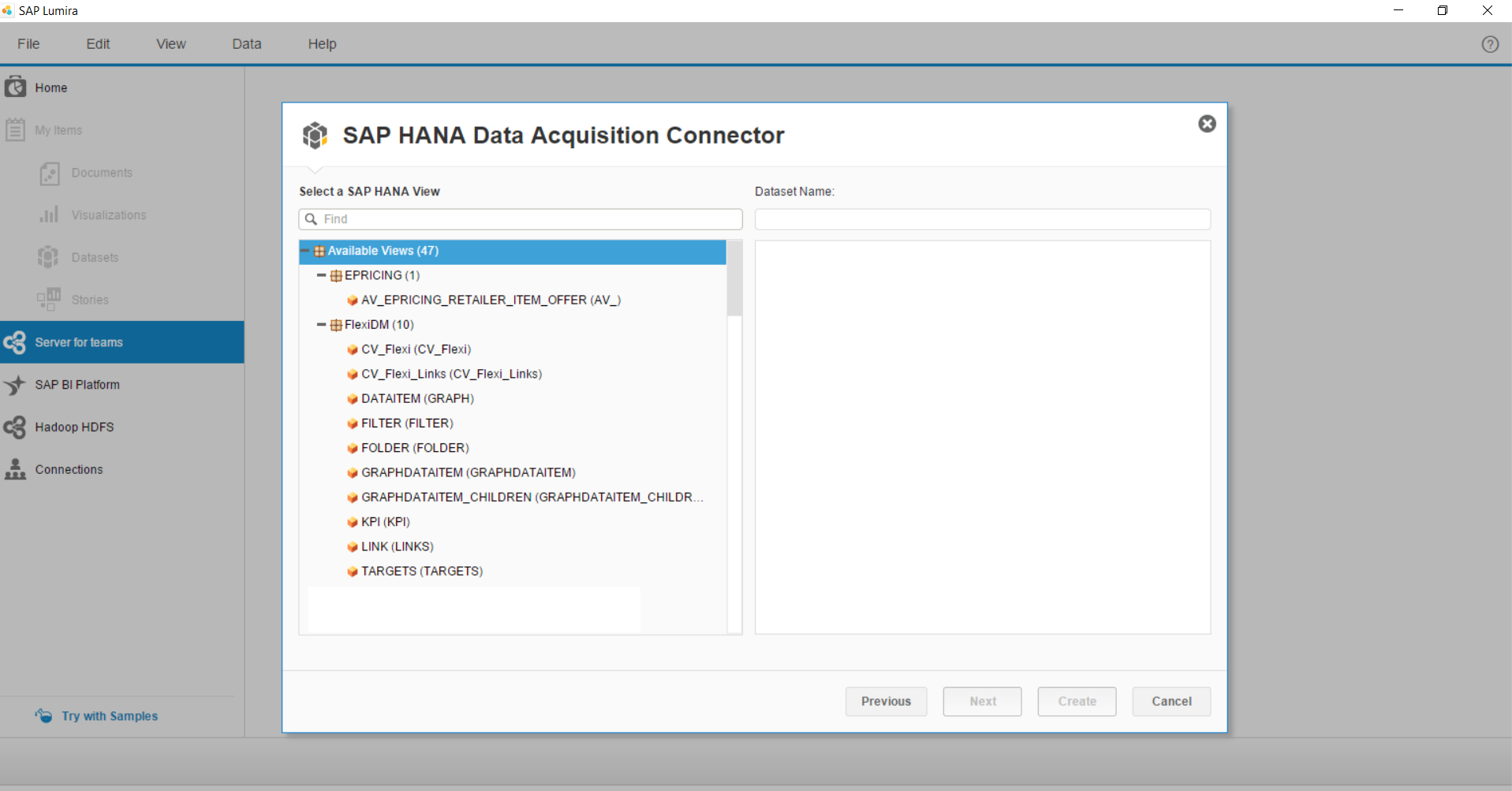Open the Try with Samples link
Viewport: 1512px width, 791px height.
pyautogui.click(x=110, y=716)
